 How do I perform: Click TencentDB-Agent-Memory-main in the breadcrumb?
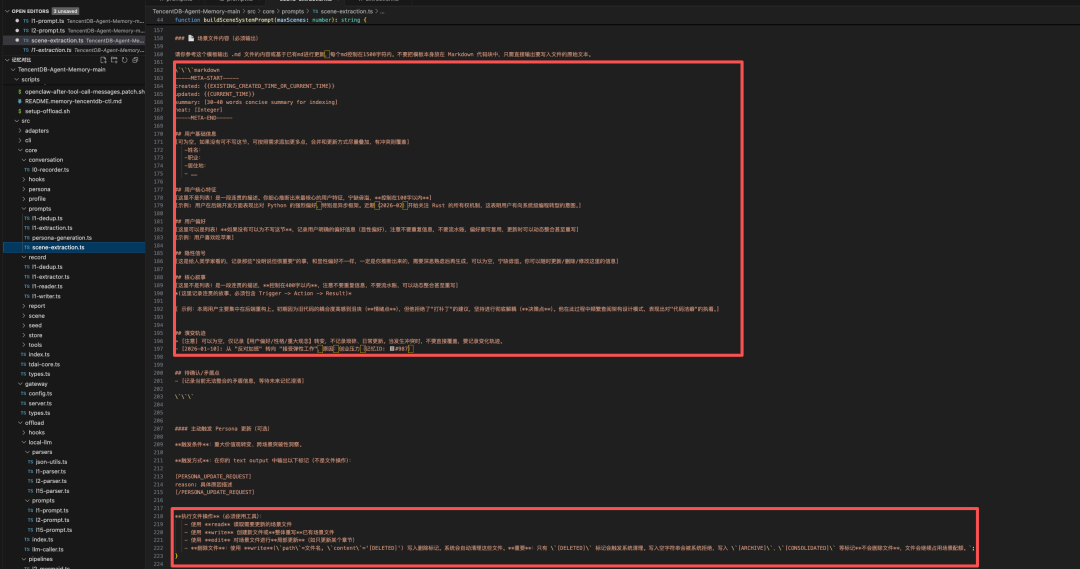click(196, 12)
